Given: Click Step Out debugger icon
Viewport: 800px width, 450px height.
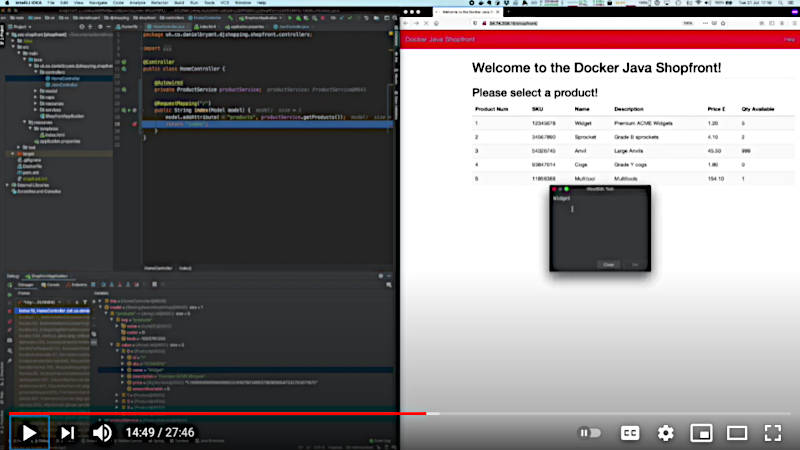Looking at the screenshot, I should (128, 285).
